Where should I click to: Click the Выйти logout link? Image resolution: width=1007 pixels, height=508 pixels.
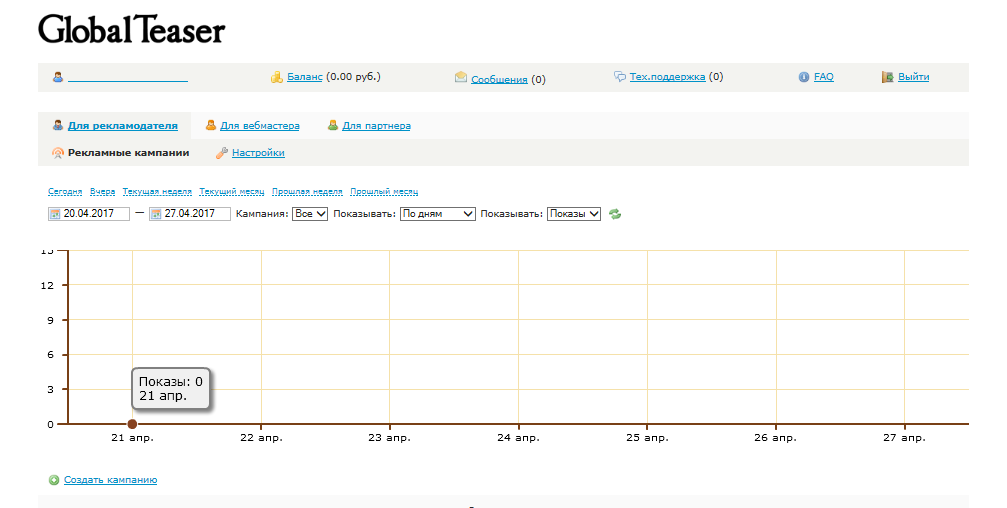913,76
